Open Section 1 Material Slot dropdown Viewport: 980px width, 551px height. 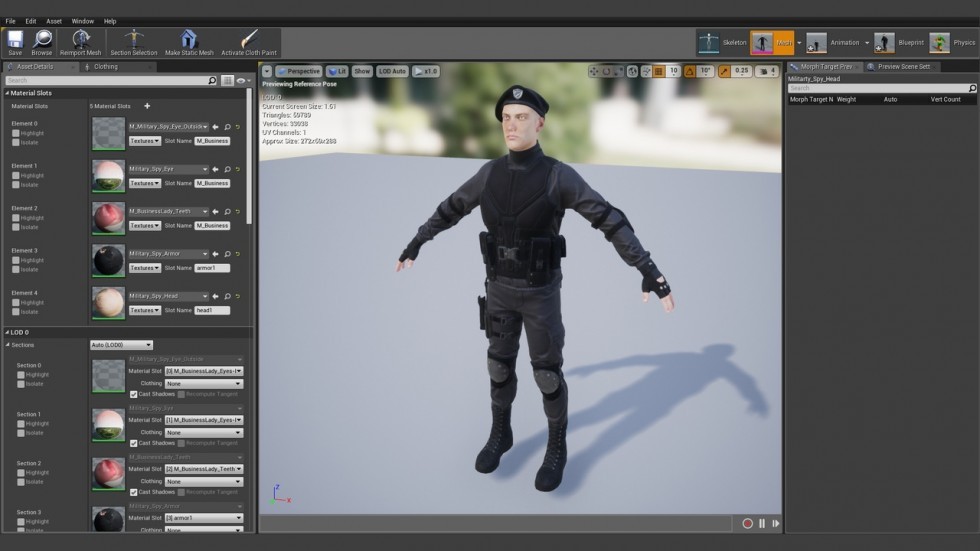pyautogui.click(x=204, y=420)
